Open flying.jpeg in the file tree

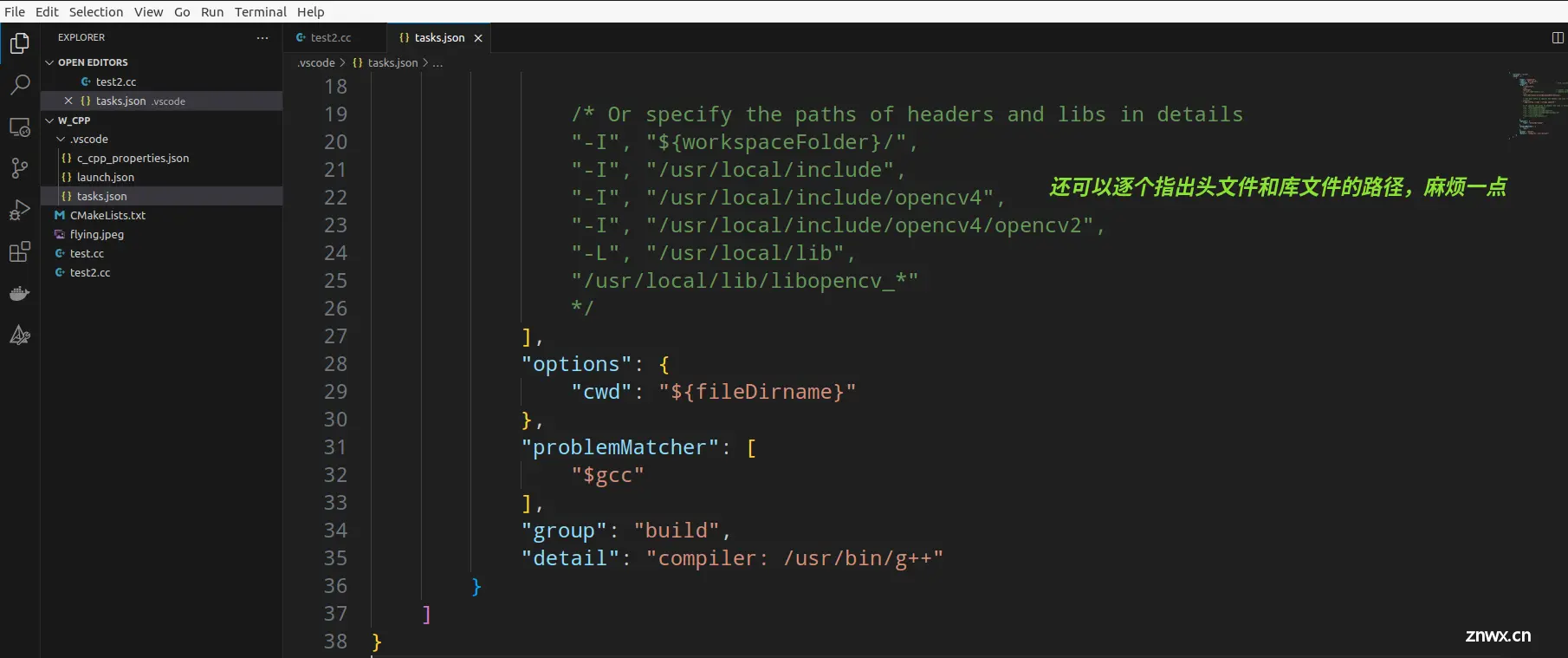[x=161, y=234]
